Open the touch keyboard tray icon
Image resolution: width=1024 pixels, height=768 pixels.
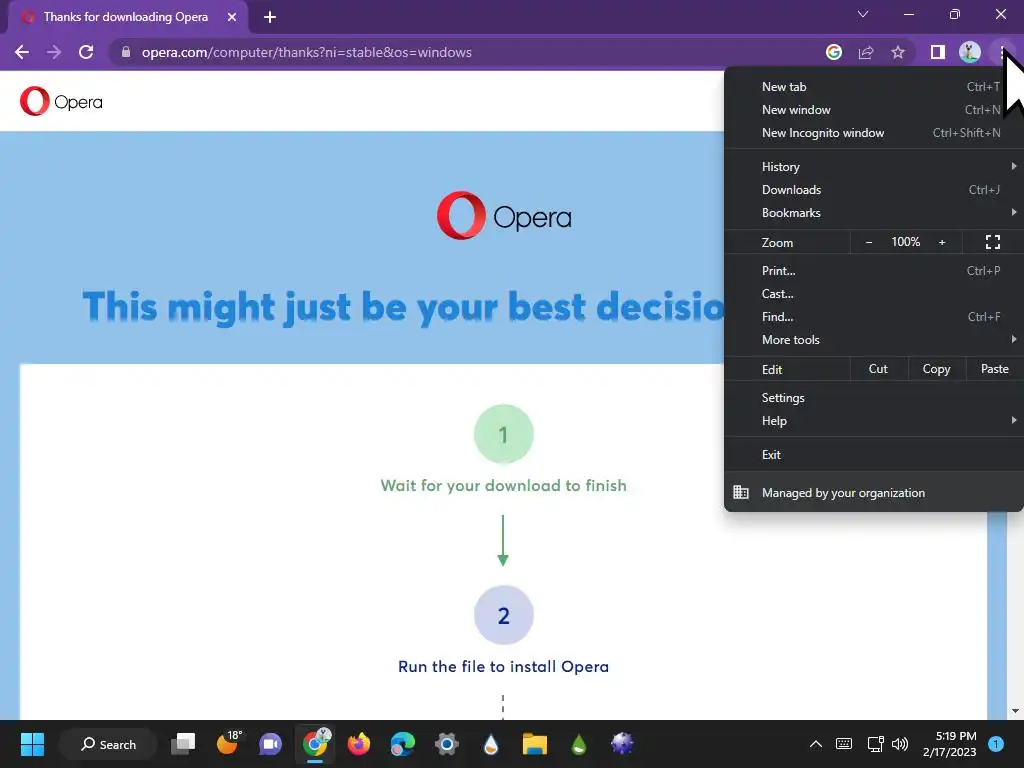844,744
